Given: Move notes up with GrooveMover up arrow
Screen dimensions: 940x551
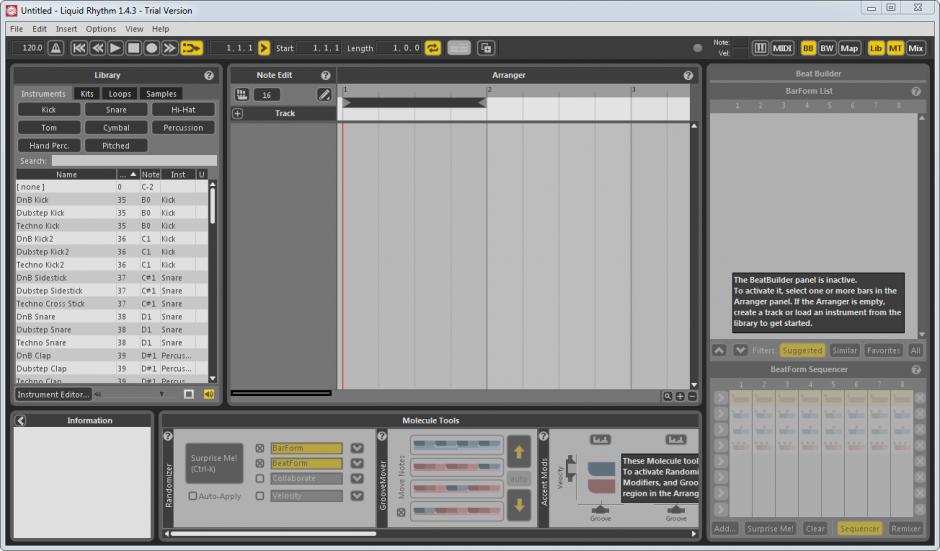Looking at the screenshot, I should (x=519, y=452).
